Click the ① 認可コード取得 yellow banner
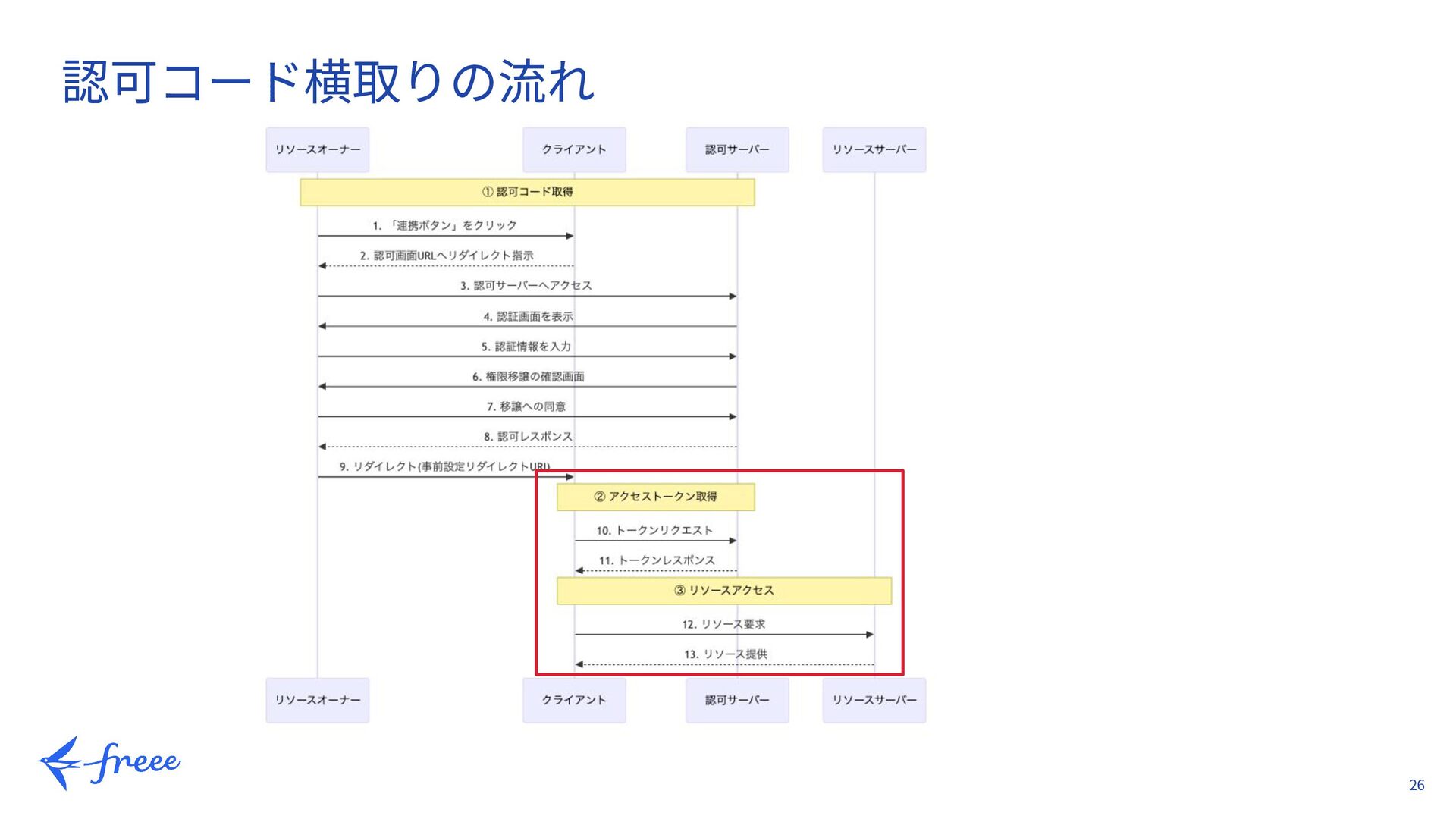The height and width of the screenshot is (819, 1456). (527, 192)
